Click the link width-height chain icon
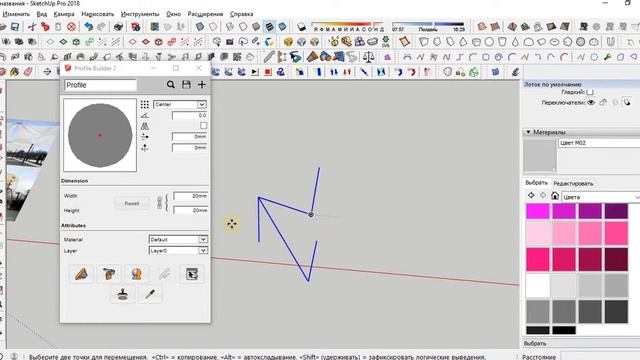The image size is (640, 360). (x=160, y=202)
